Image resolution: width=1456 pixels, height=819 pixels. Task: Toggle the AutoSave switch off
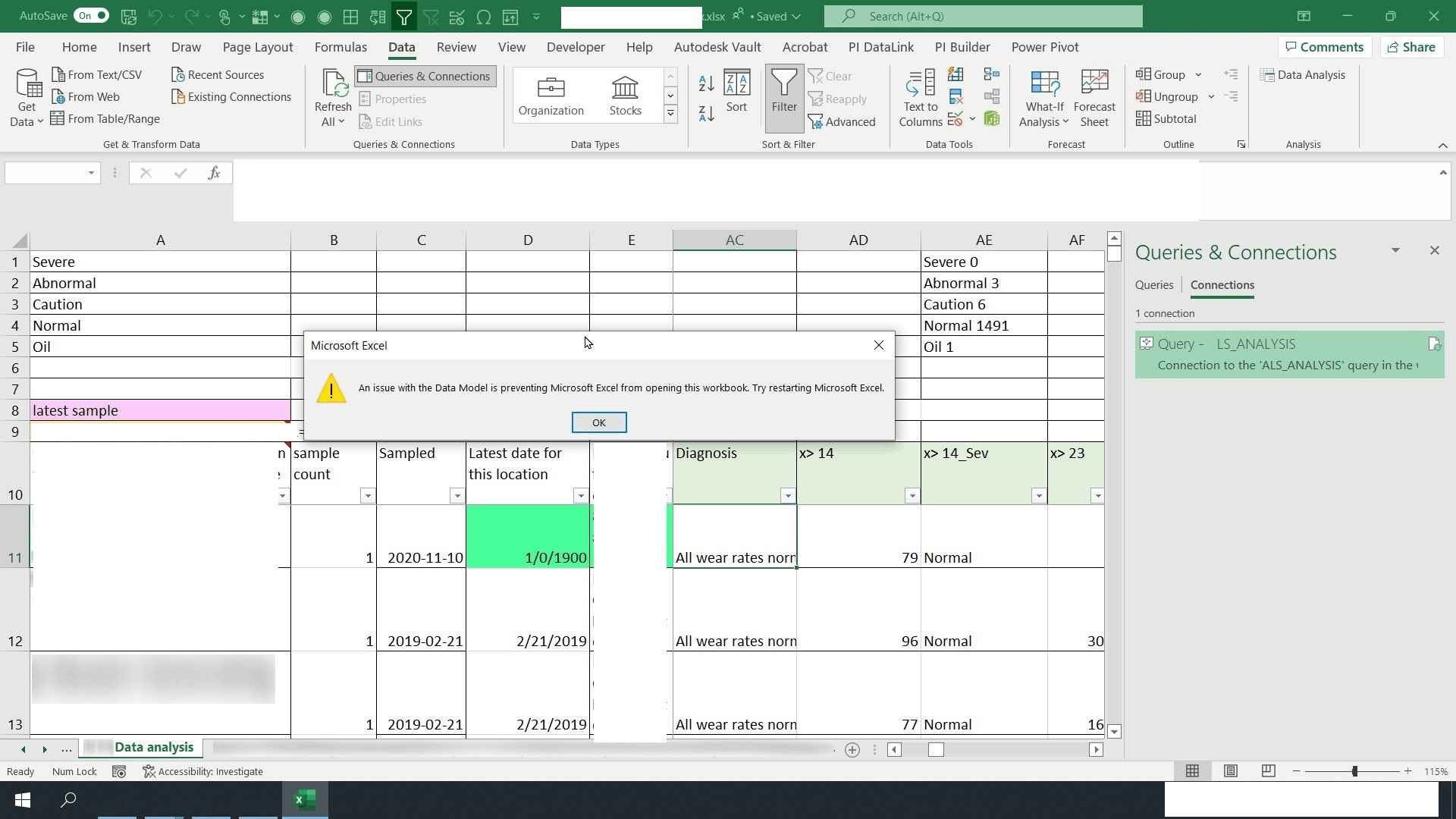tap(92, 16)
